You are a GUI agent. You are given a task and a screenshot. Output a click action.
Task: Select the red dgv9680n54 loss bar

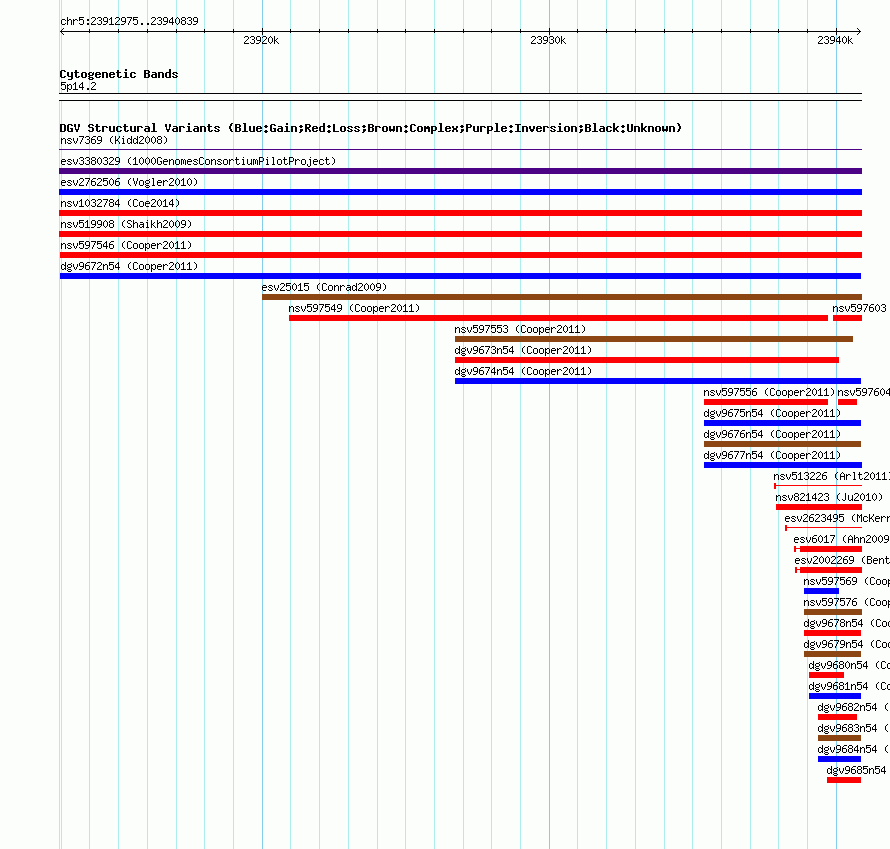826,675
